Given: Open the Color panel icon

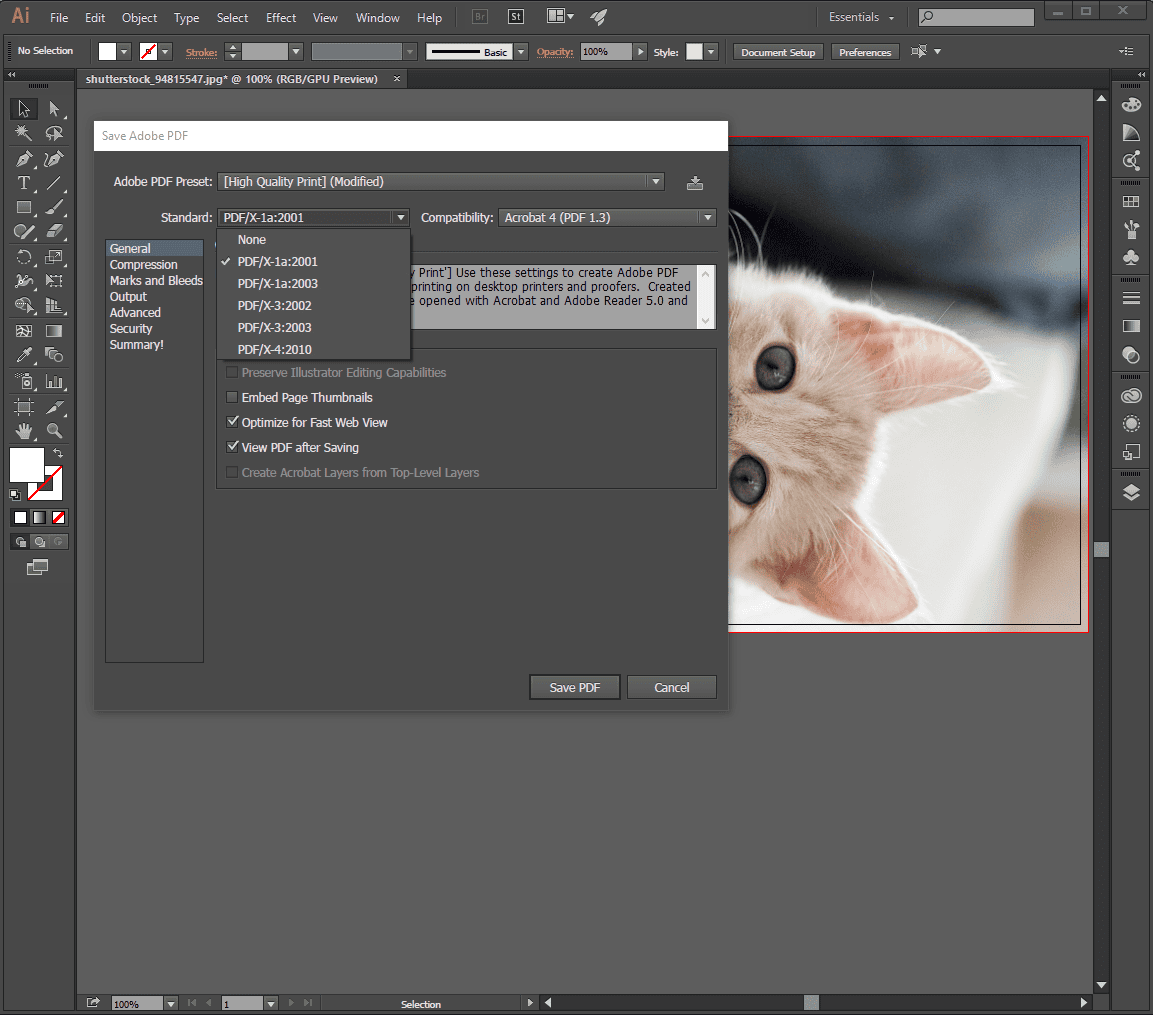Looking at the screenshot, I should point(1131,105).
